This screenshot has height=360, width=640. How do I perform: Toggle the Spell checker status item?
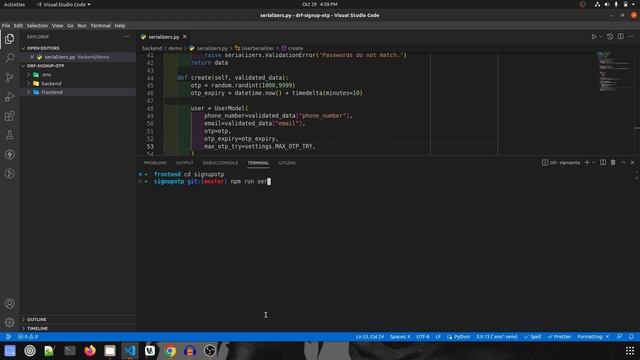click(533, 337)
